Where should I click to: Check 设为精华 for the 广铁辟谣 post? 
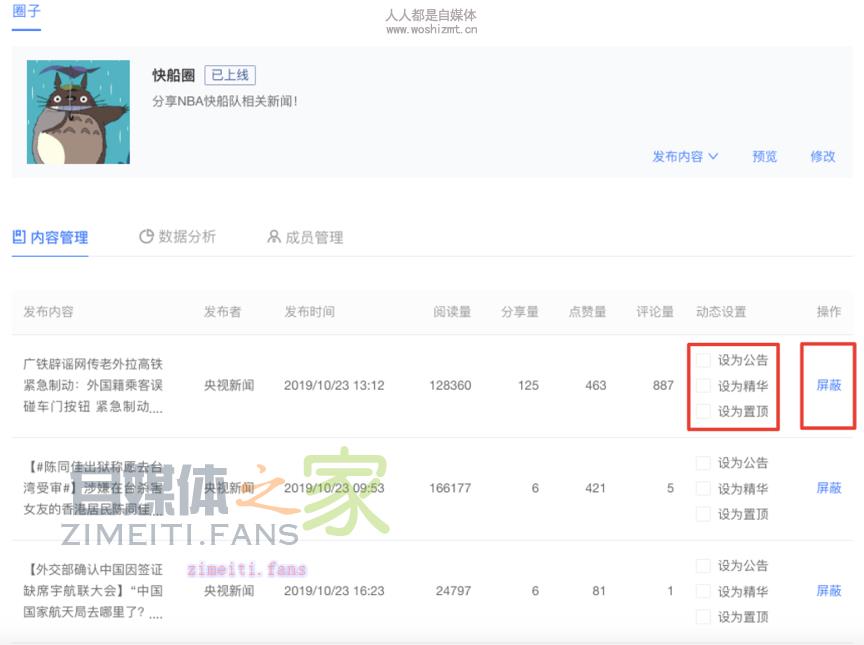tap(704, 386)
